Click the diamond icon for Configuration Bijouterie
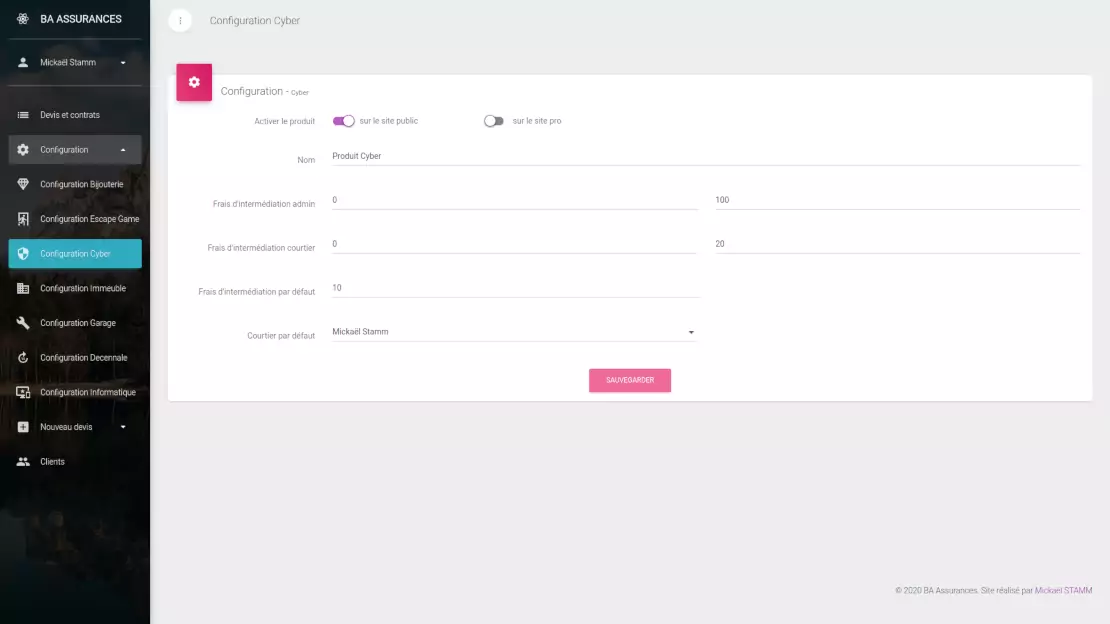 [x=23, y=184]
